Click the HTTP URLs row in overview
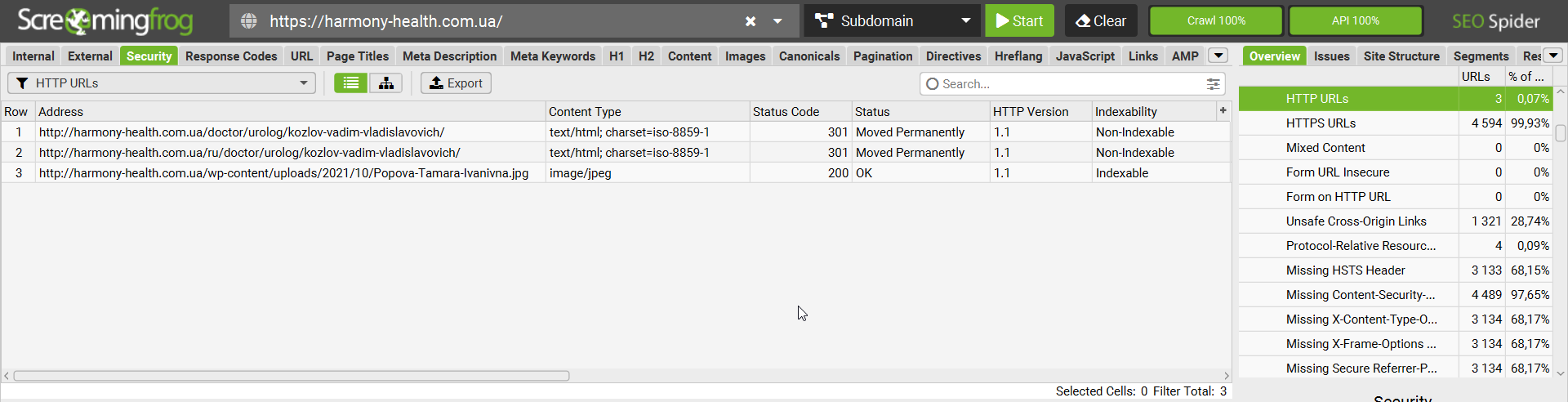Image resolution: width=1568 pixels, height=402 pixels. (1395, 98)
